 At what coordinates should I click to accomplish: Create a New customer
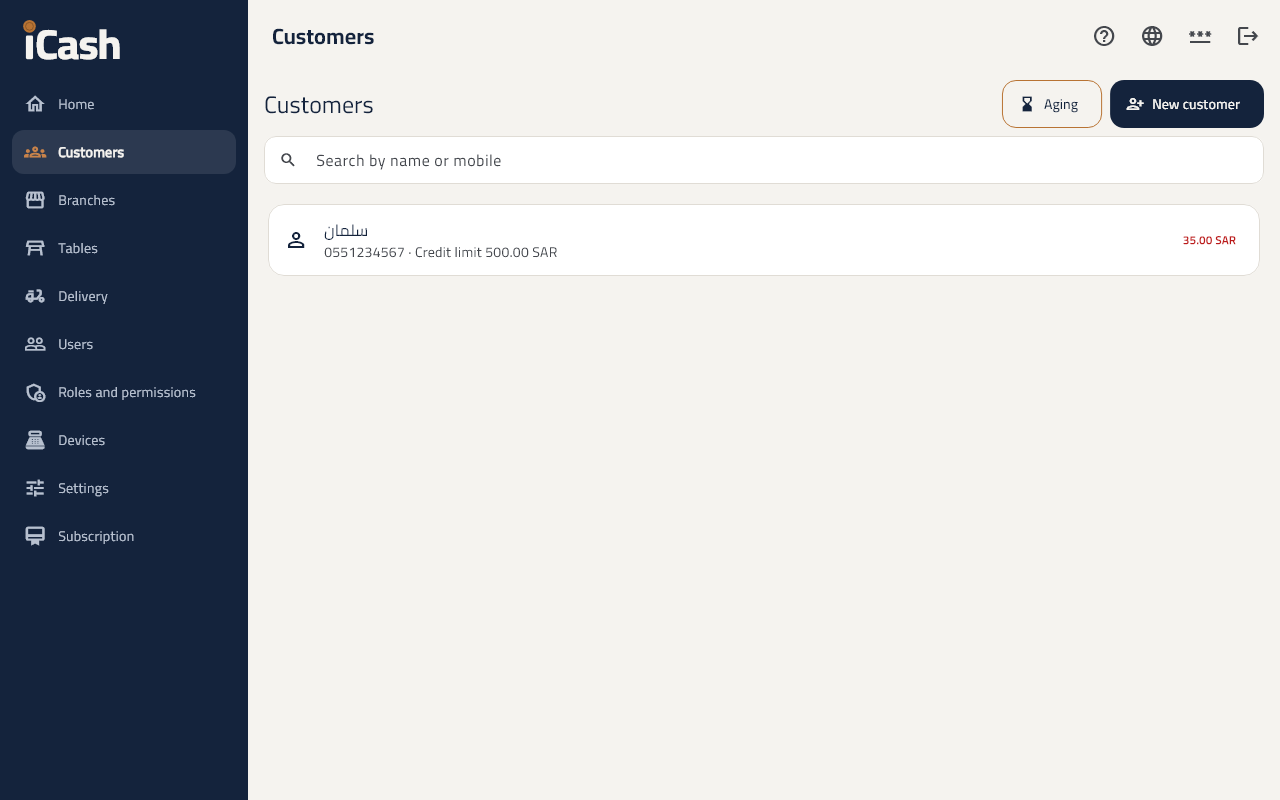click(x=1187, y=104)
